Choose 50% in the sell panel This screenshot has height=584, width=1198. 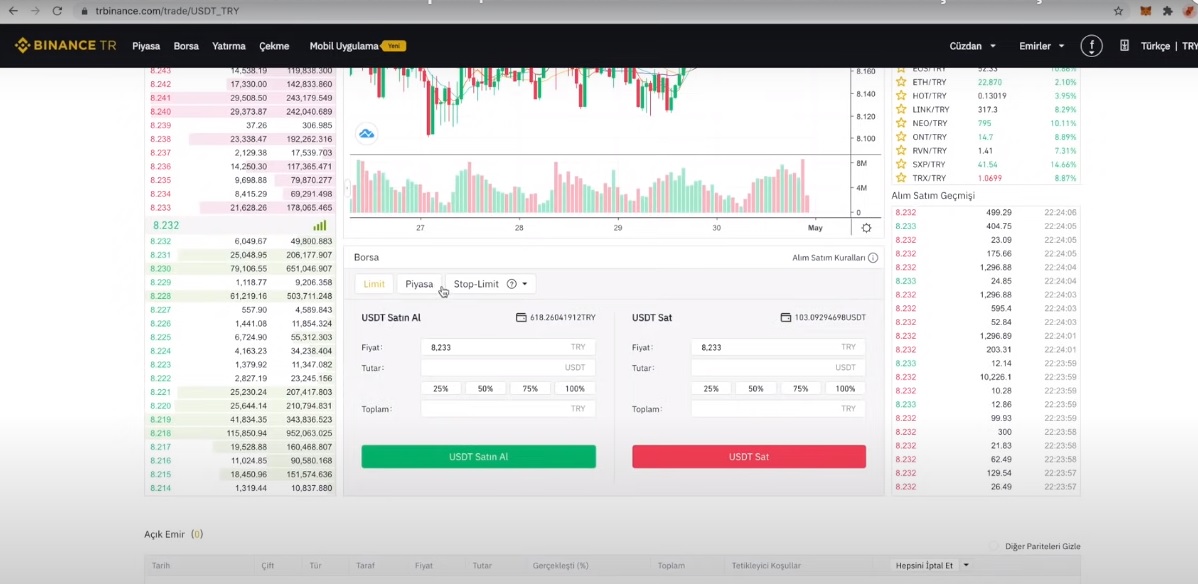point(756,388)
